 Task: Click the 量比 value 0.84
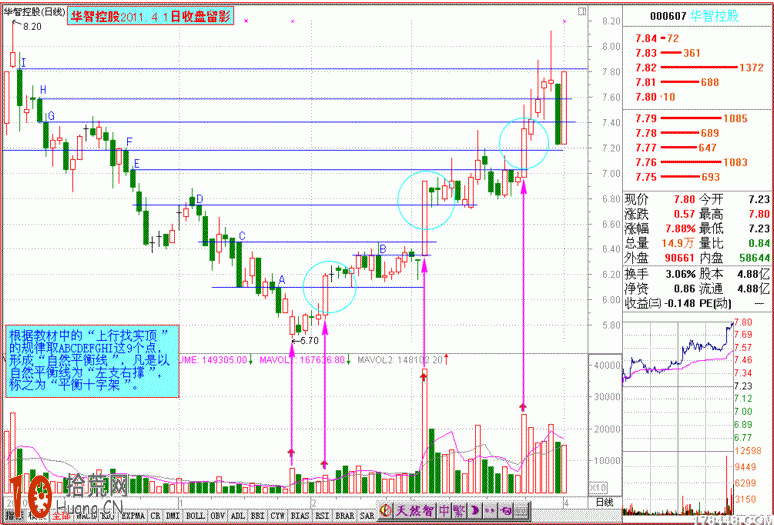tap(759, 243)
